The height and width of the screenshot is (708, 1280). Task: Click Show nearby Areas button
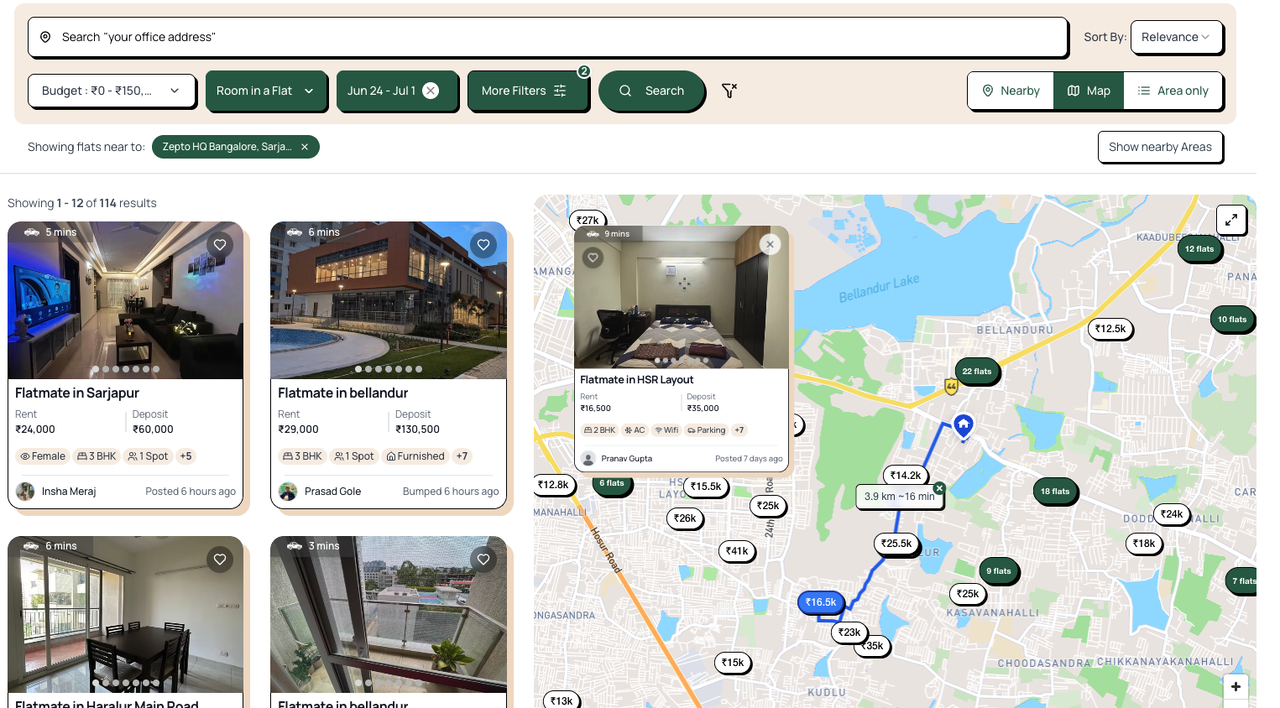1160,147
